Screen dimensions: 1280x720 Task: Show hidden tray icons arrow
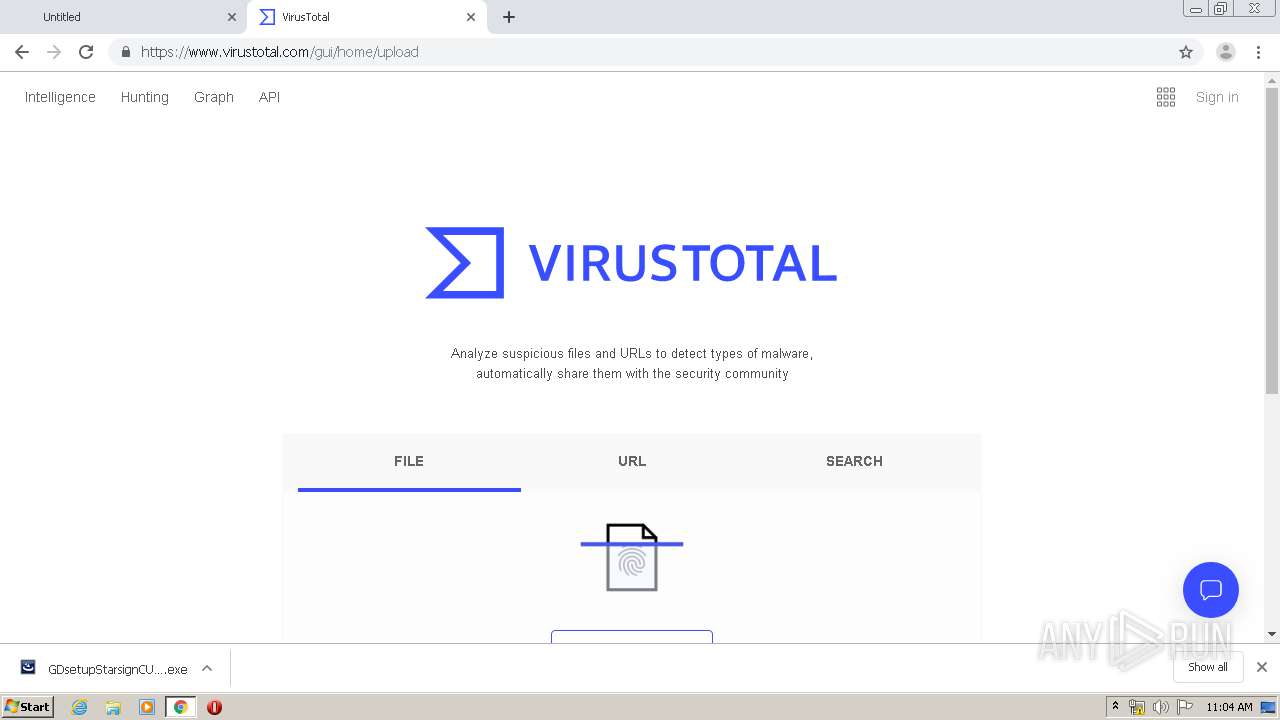(1115, 707)
